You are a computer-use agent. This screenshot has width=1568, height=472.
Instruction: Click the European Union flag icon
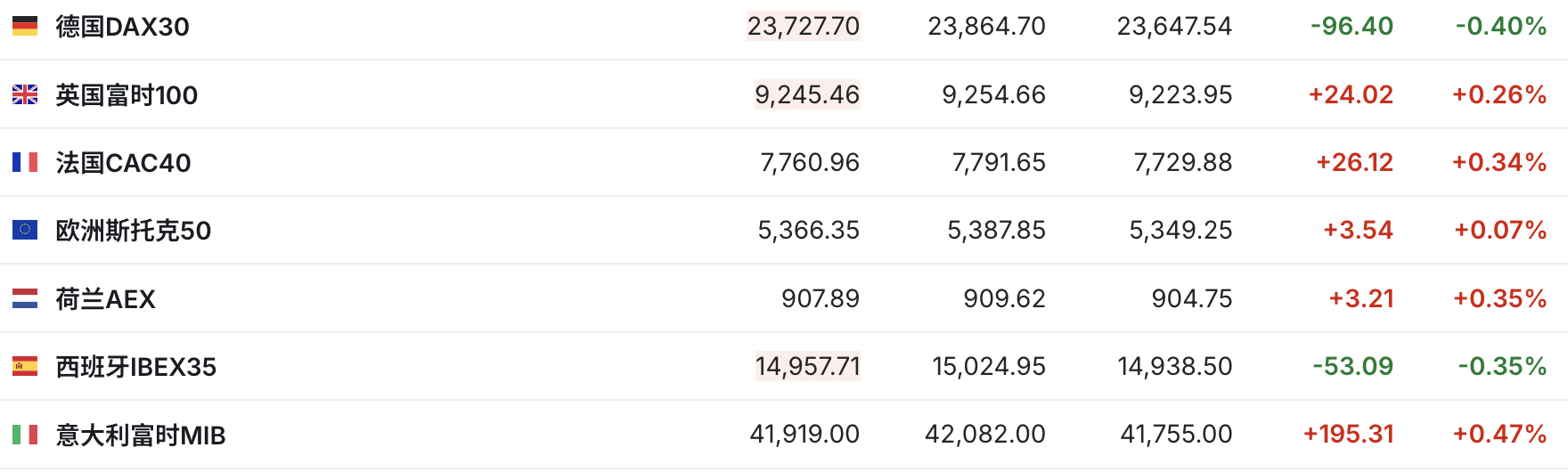coord(25,230)
